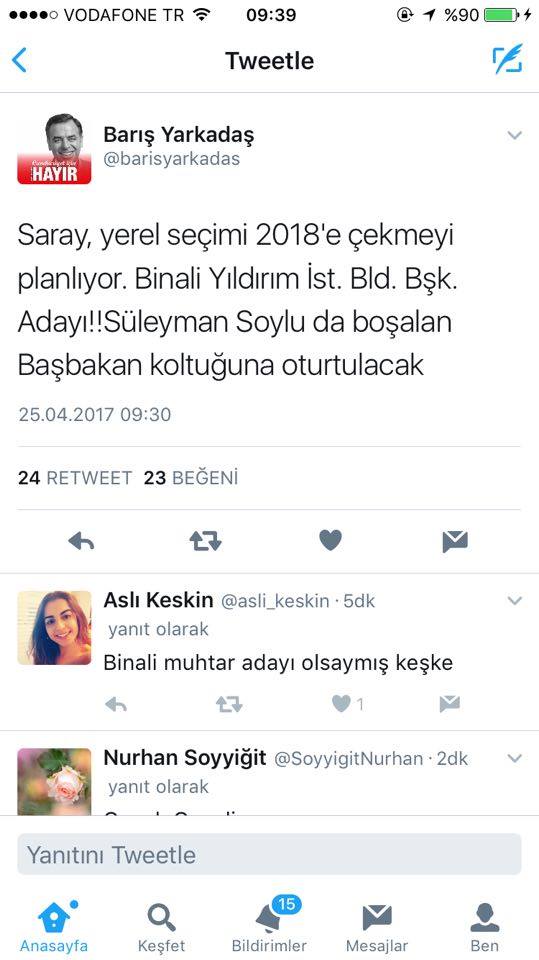This screenshot has width=539, height=960.
Task: Retweet the main tweet about Saray
Action: click(206, 541)
